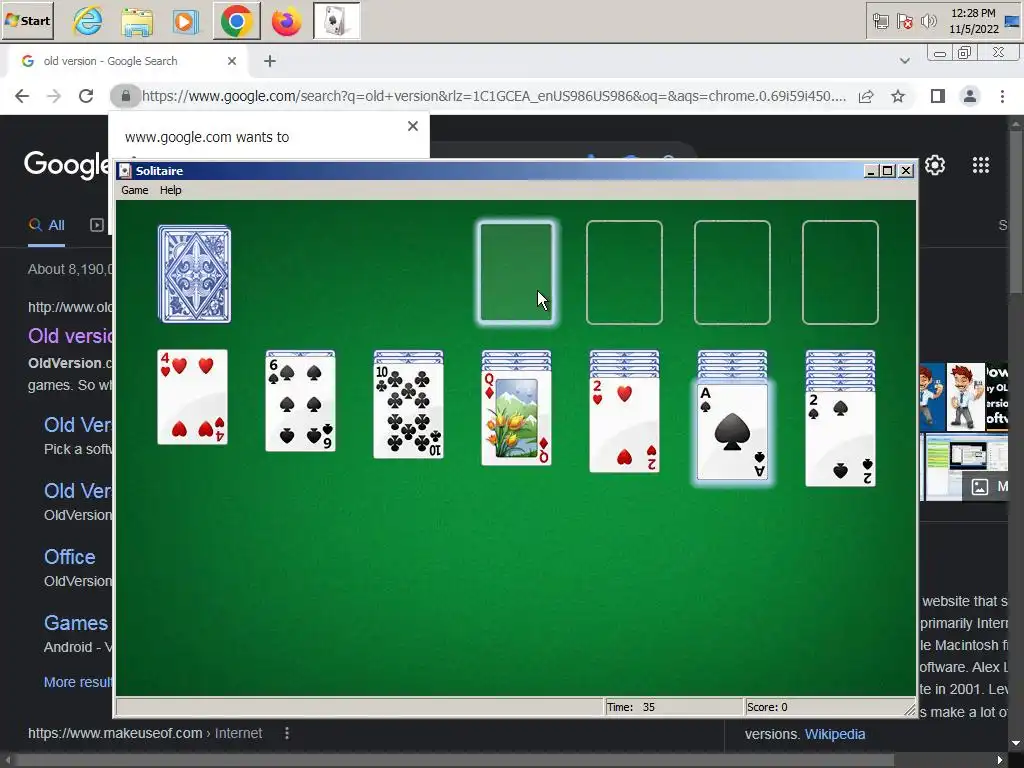Image resolution: width=1024 pixels, height=768 pixels.
Task: Select the All search tab
Action: click(x=46, y=225)
